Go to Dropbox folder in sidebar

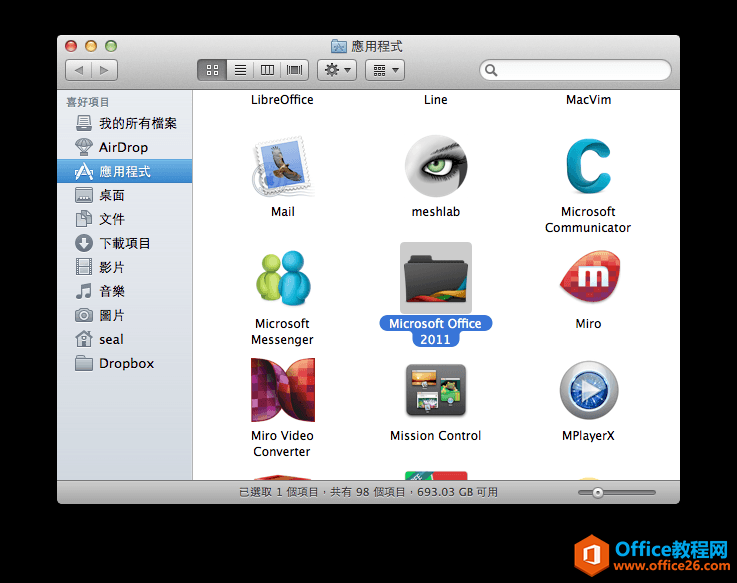[126, 363]
